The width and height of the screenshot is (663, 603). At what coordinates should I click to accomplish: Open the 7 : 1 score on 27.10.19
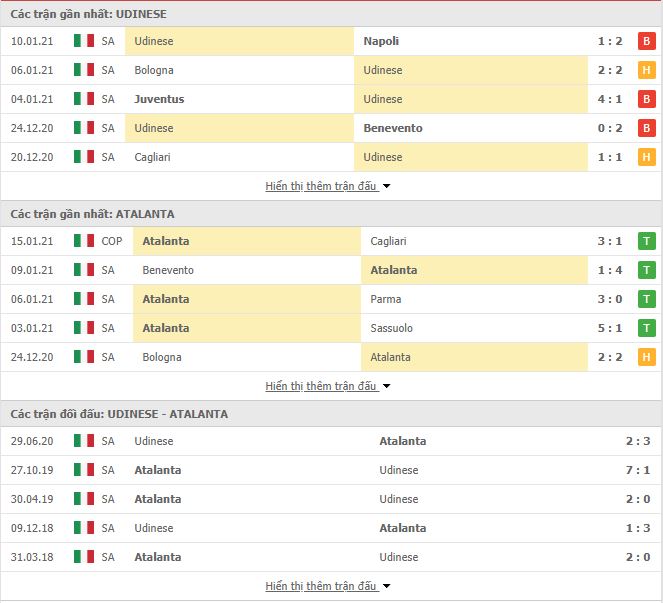click(x=638, y=470)
